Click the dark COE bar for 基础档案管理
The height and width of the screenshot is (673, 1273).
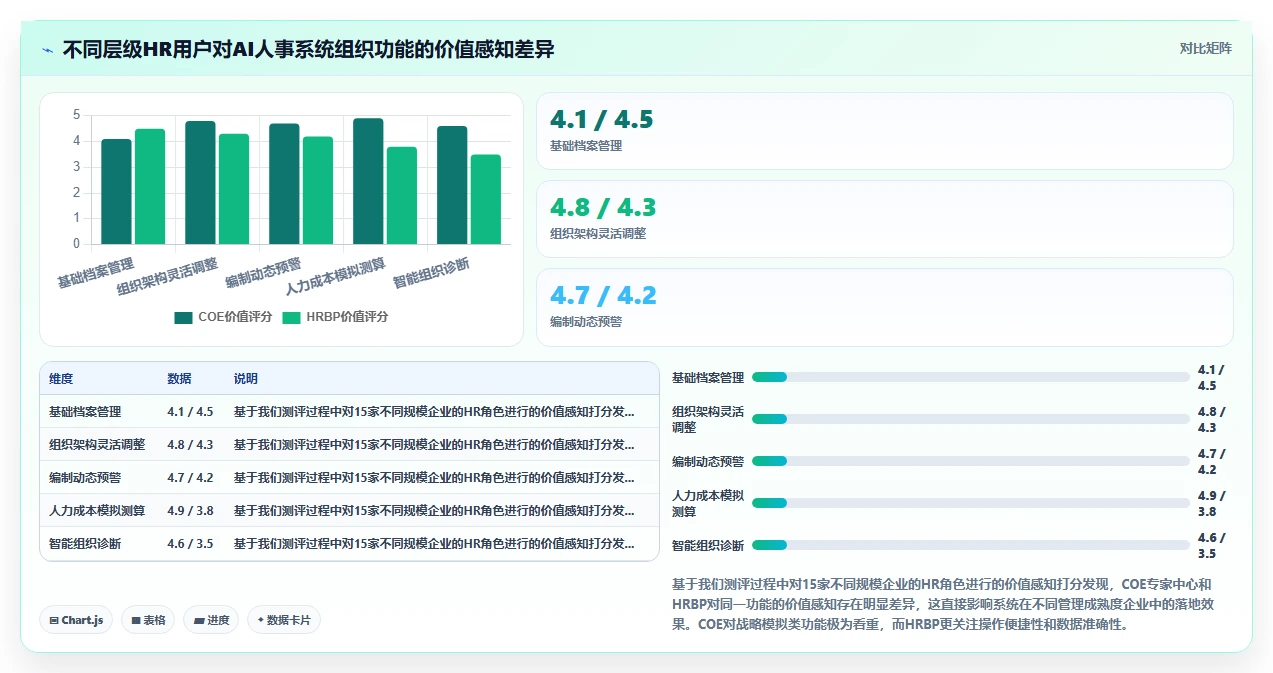coord(116,191)
